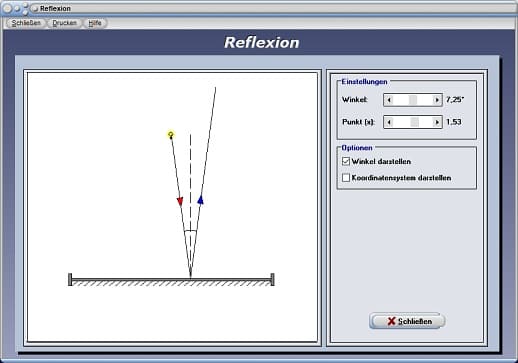Open the Hilfe menu item

[x=95, y=23]
